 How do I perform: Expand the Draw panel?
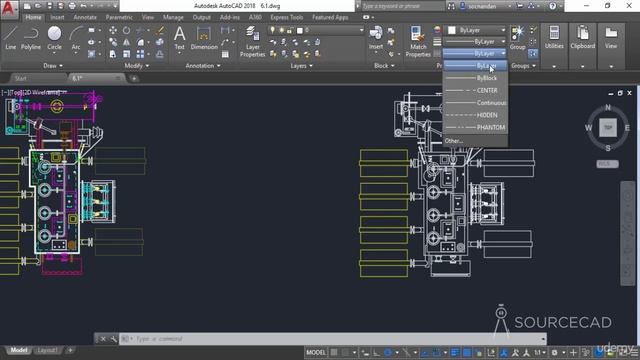tap(53, 66)
